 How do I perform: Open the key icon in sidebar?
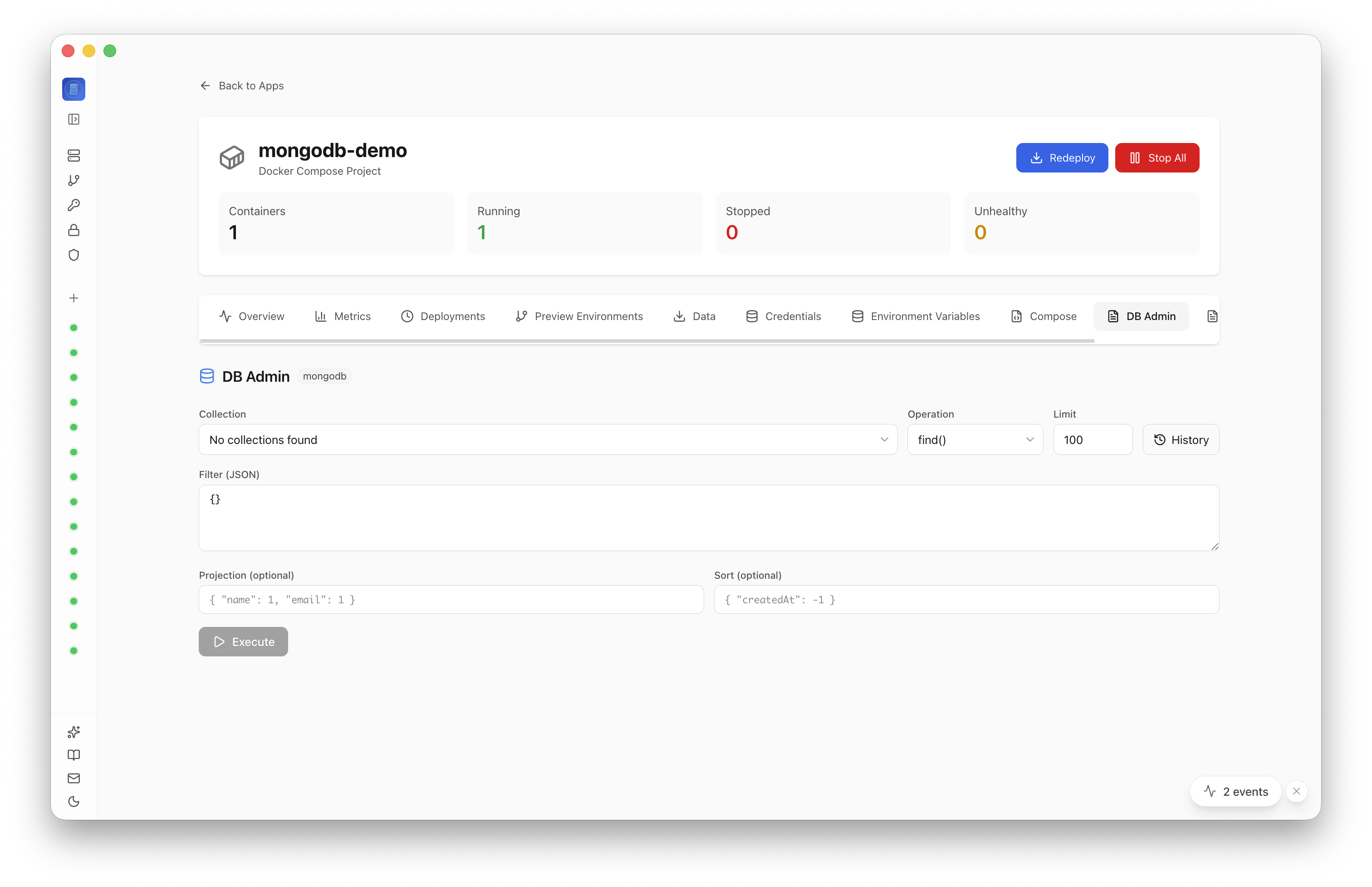pyautogui.click(x=73, y=205)
